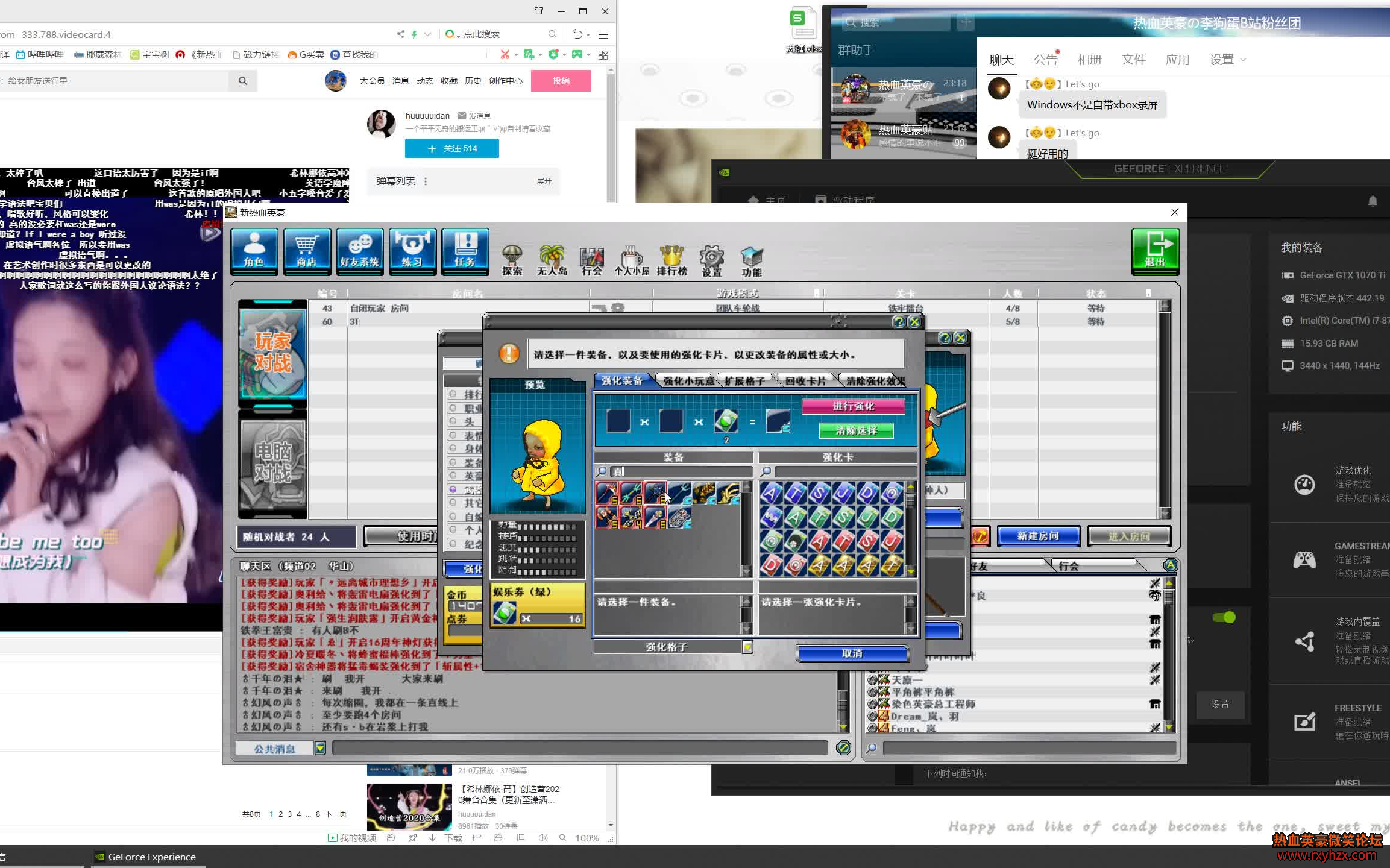Select the 头 radio button option

tap(453, 421)
